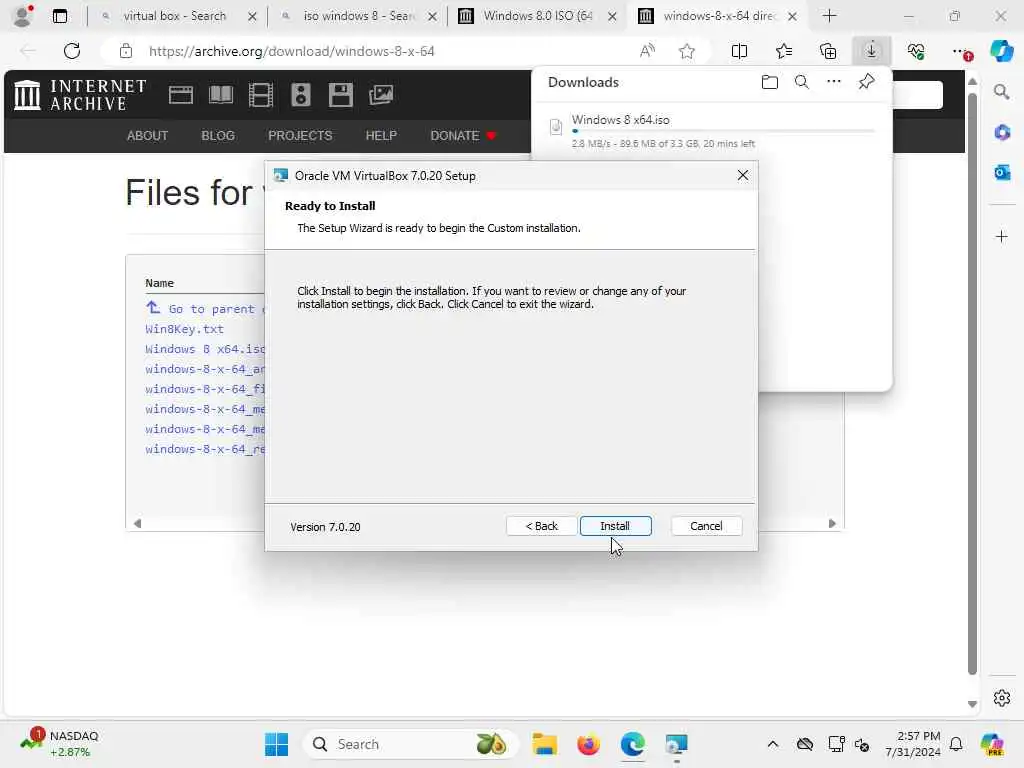Image resolution: width=1024 pixels, height=768 pixels.
Task: Open Firefox from the taskbar
Action: point(588,744)
